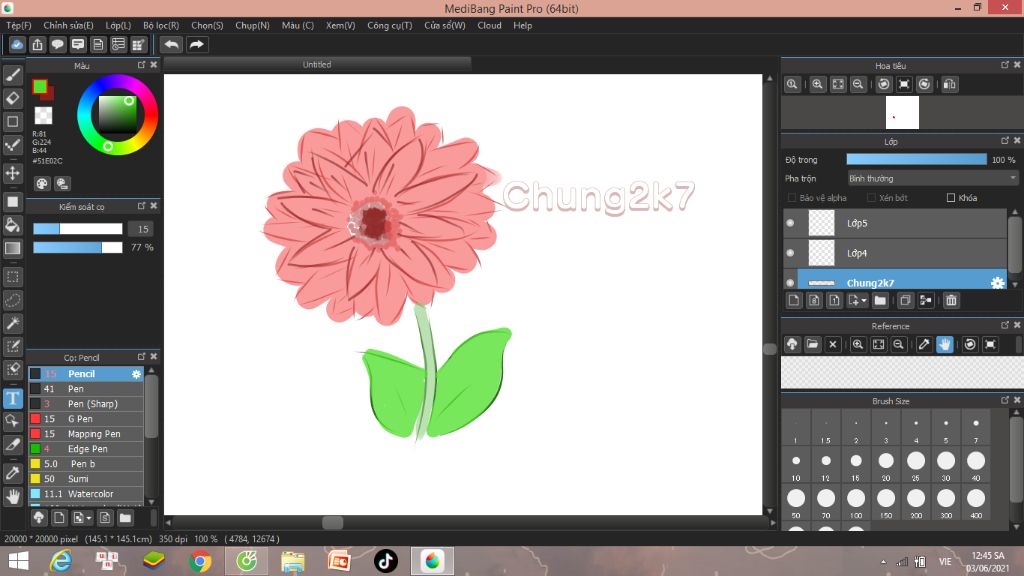Activate the rectangular Select tool

click(12, 277)
